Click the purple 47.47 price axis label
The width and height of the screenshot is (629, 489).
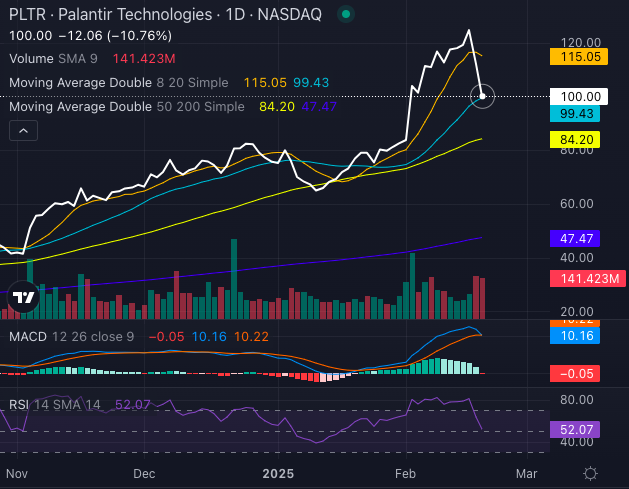click(x=579, y=239)
